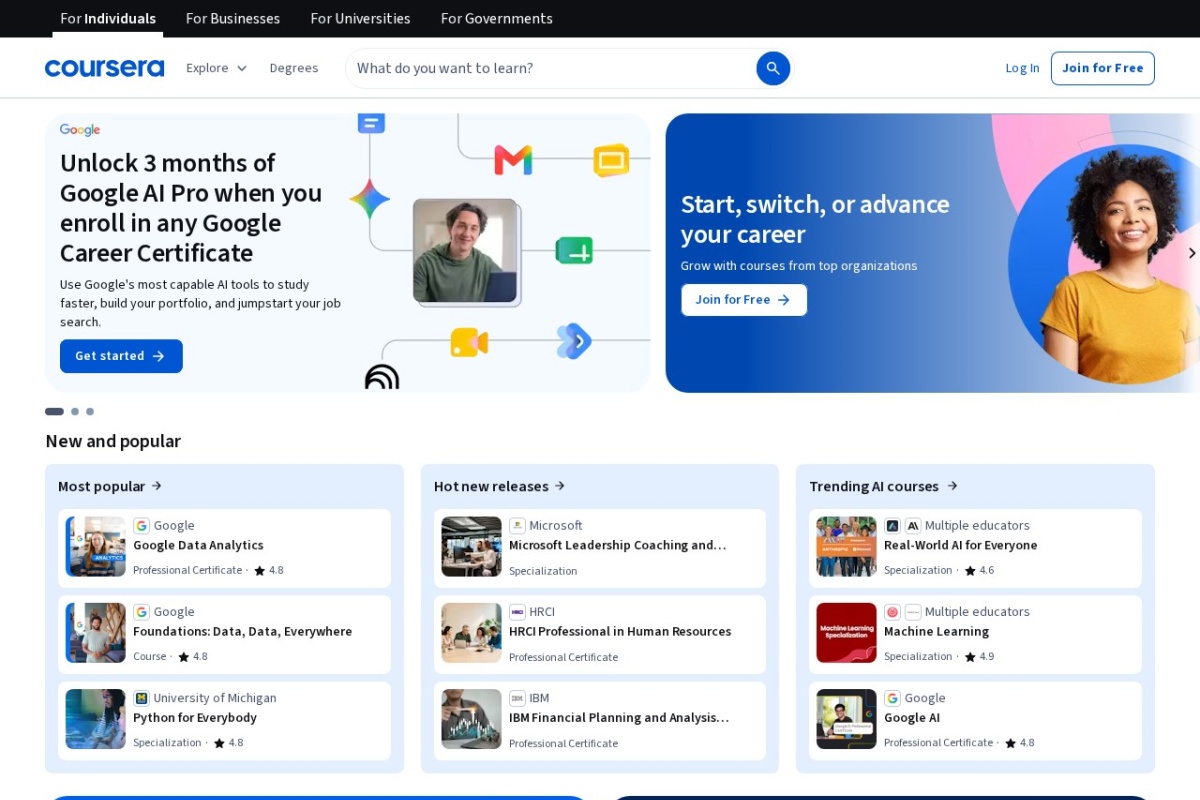Image resolution: width=1200 pixels, height=800 pixels.
Task: Select the first carousel indicator dot
Action: 54,412
